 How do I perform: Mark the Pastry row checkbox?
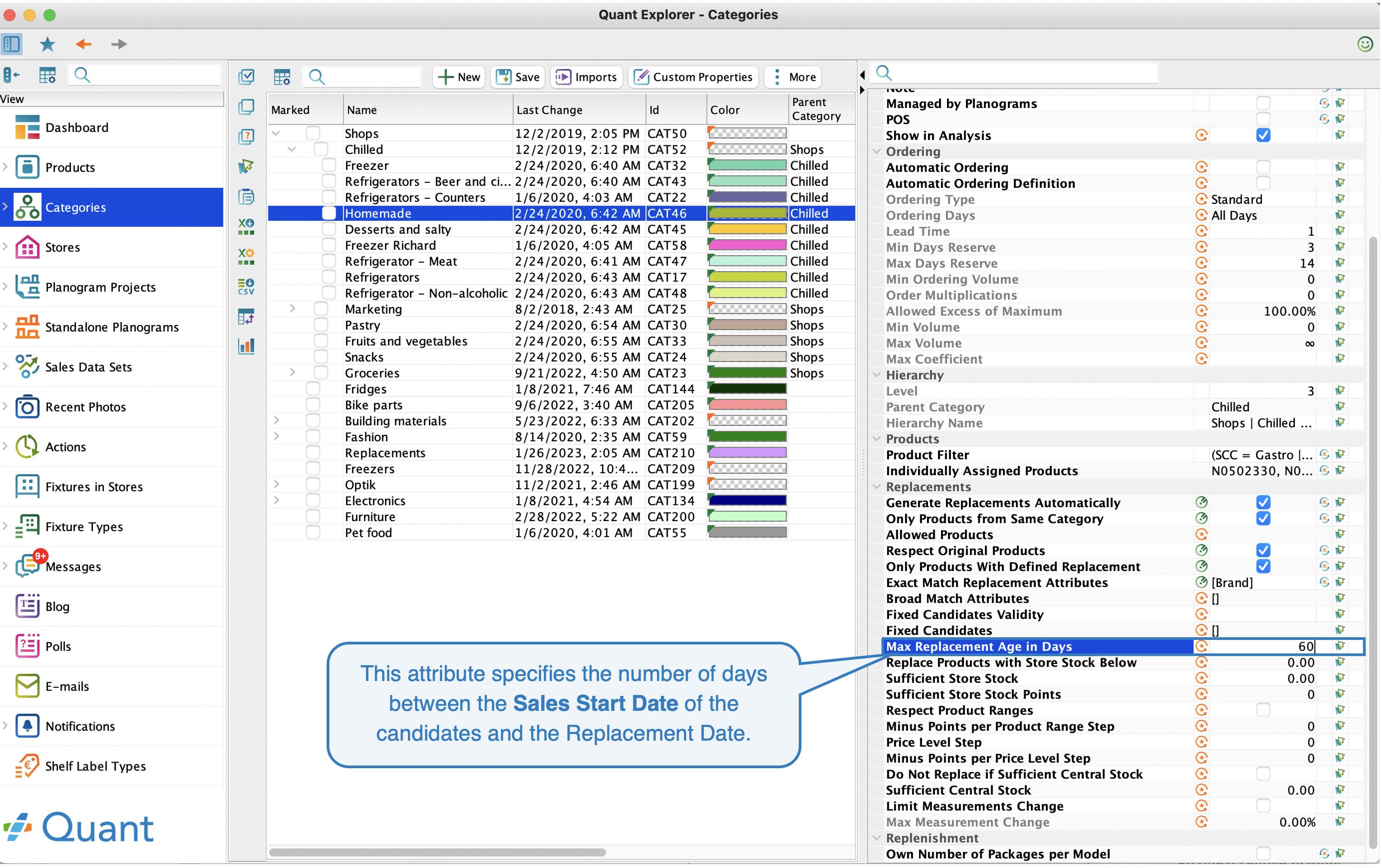click(x=321, y=325)
